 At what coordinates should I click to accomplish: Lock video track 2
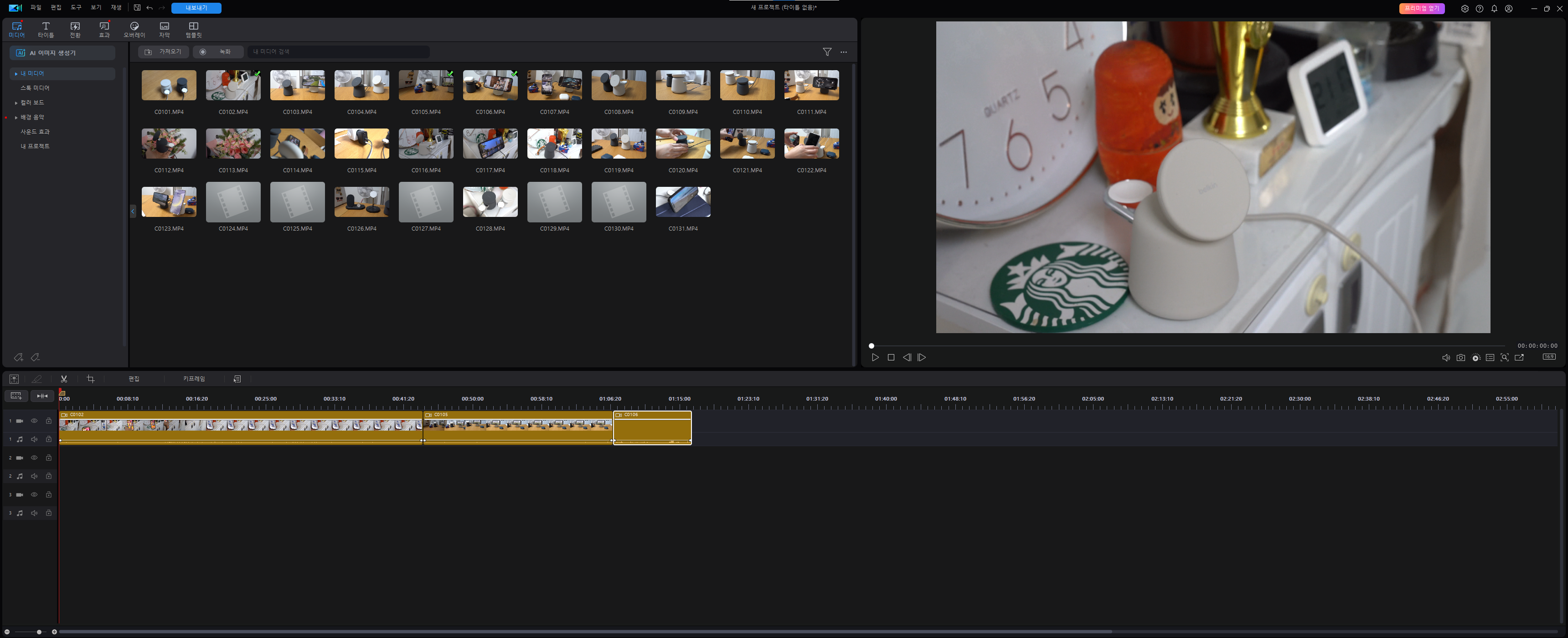(x=49, y=457)
